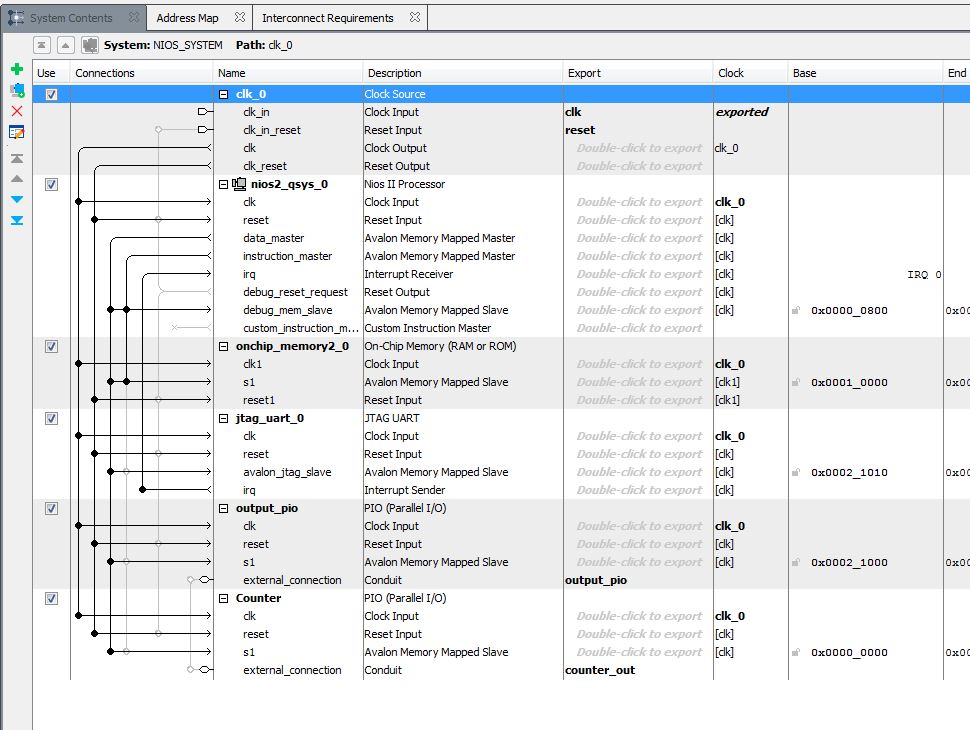
Task: Collapse the clk_0 tree node
Action: (224, 94)
